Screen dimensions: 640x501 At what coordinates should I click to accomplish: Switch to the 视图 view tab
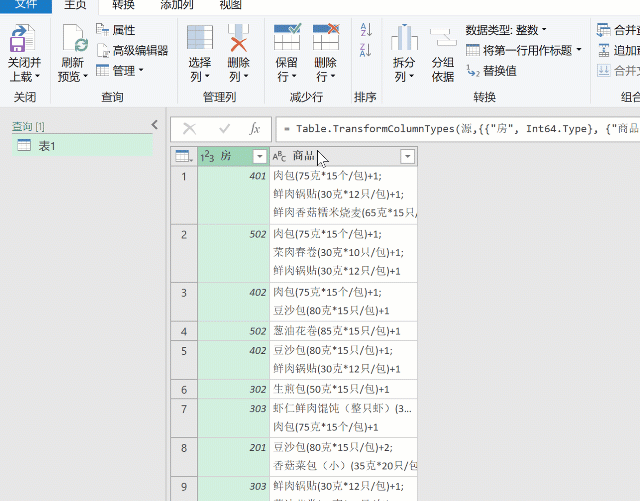pyautogui.click(x=230, y=5)
